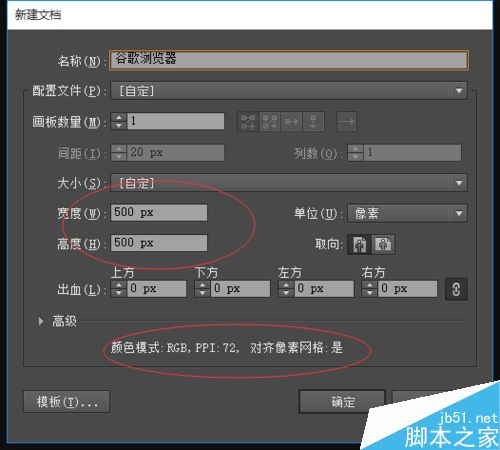Screen dimensions: 500x450
Task: Click the 下方 bottom bleed field
Action: click(241, 289)
